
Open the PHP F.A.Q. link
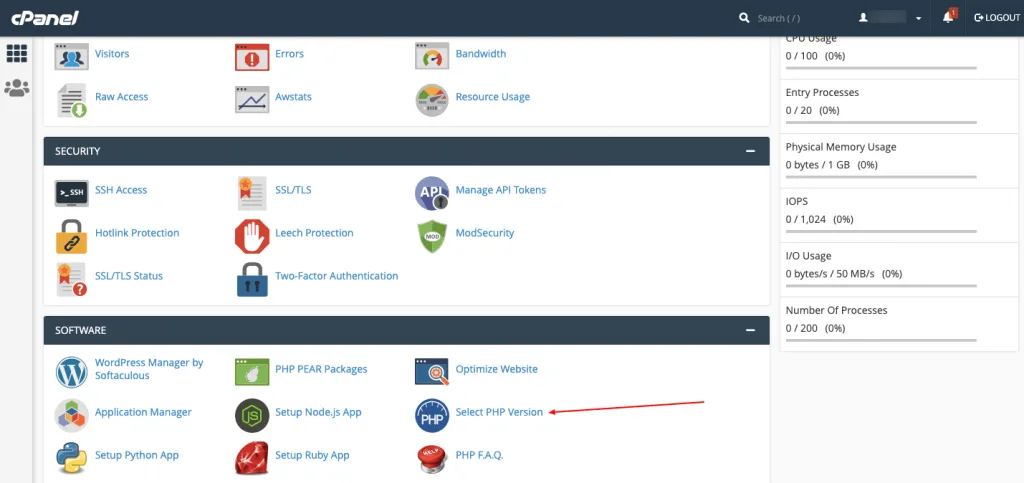click(x=479, y=455)
